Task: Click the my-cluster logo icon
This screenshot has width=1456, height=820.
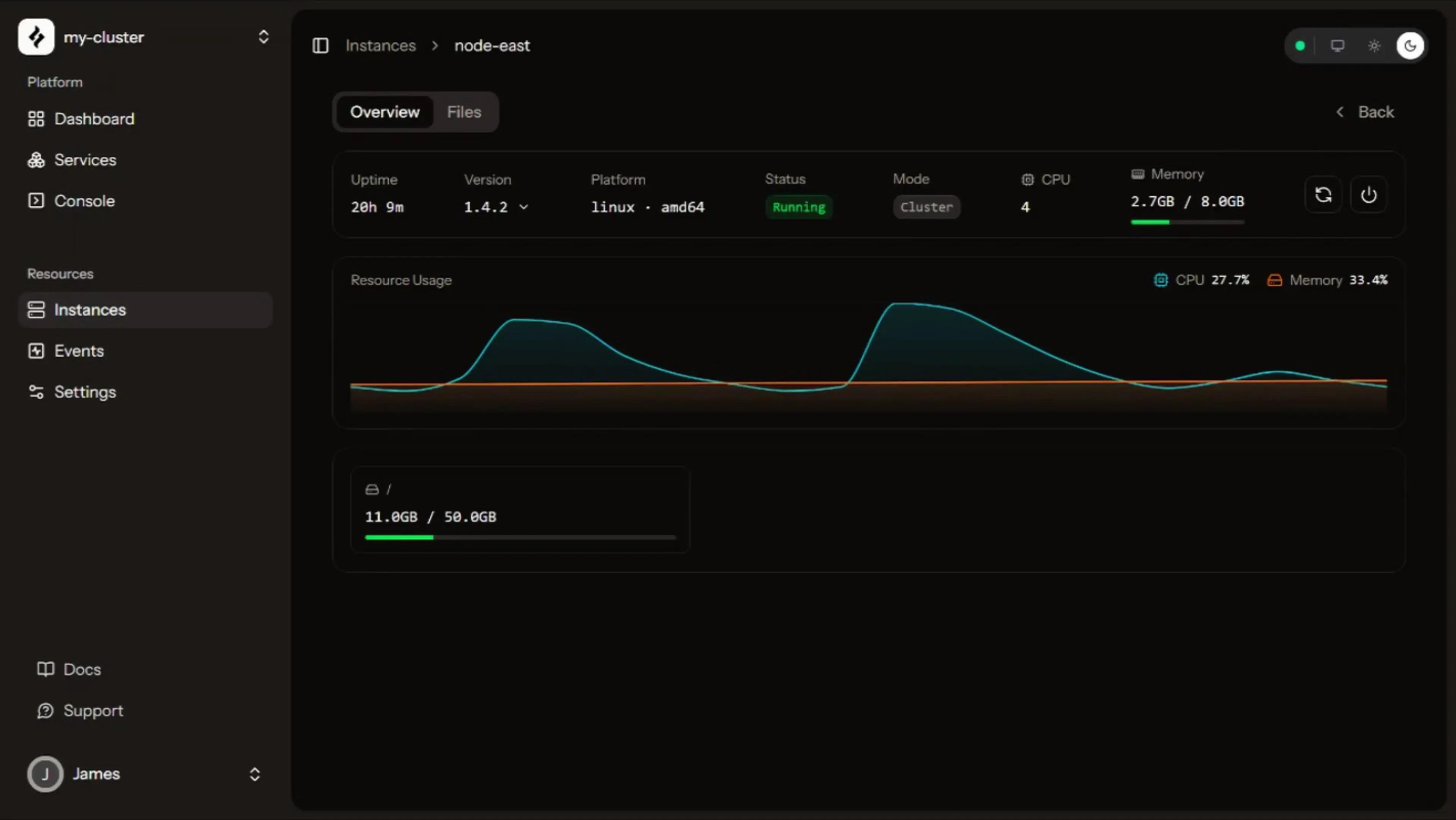Action: point(36,37)
